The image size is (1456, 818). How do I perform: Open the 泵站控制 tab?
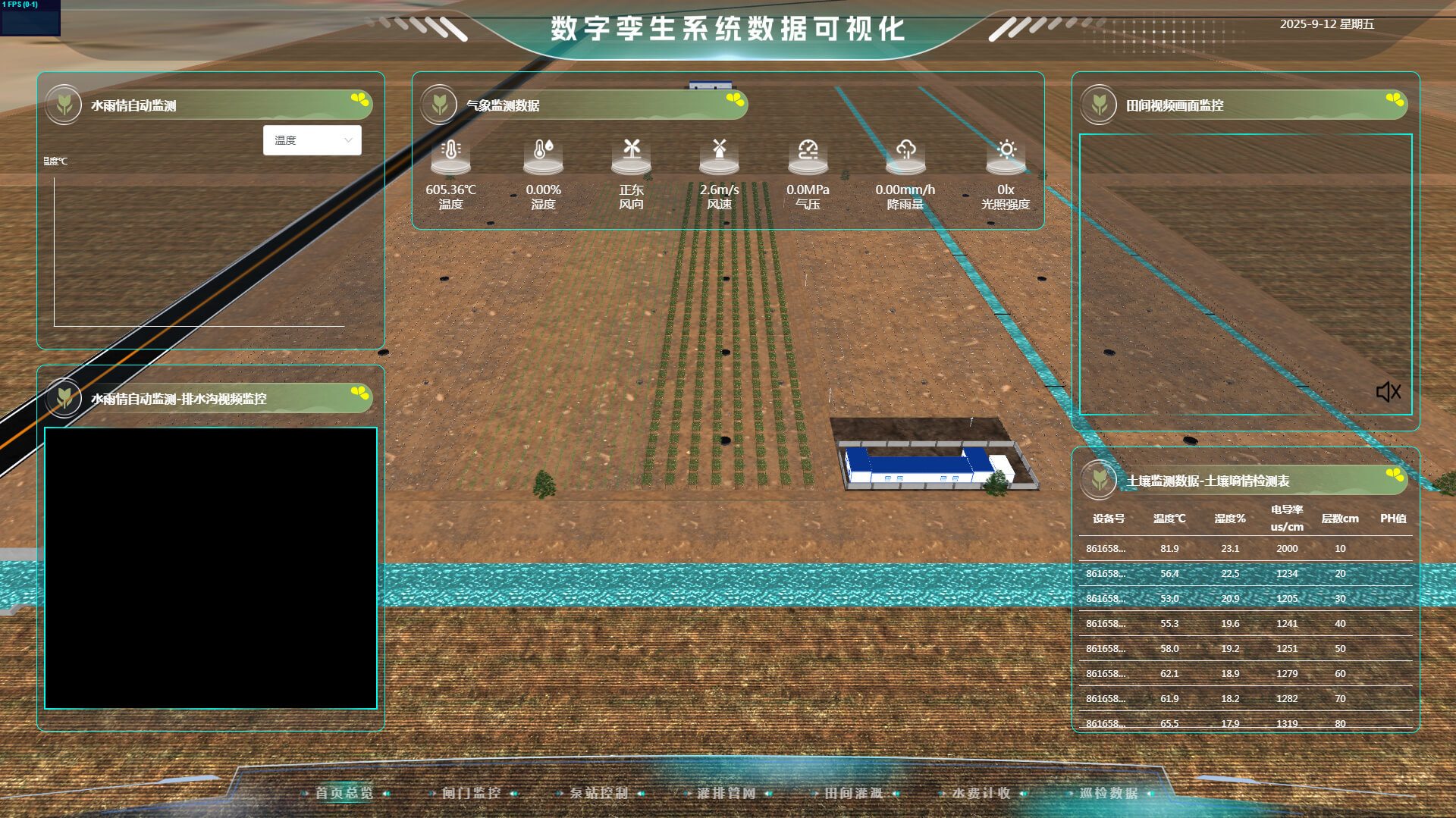pyautogui.click(x=599, y=793)
